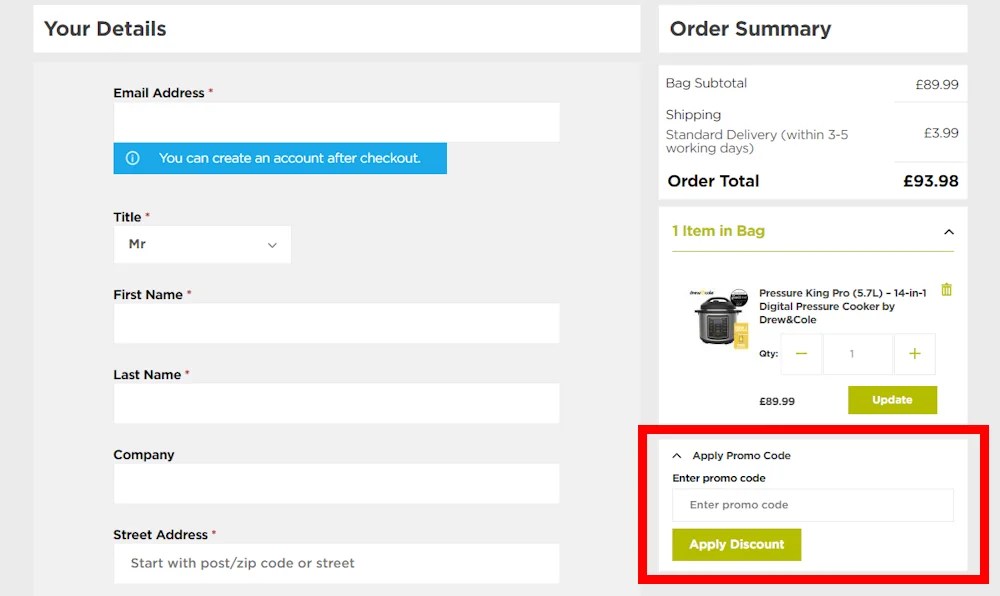Viewport: 1000px width, 596px height.
Task: Click the minus icon to decrease quantity
Action: coord(800,354)
